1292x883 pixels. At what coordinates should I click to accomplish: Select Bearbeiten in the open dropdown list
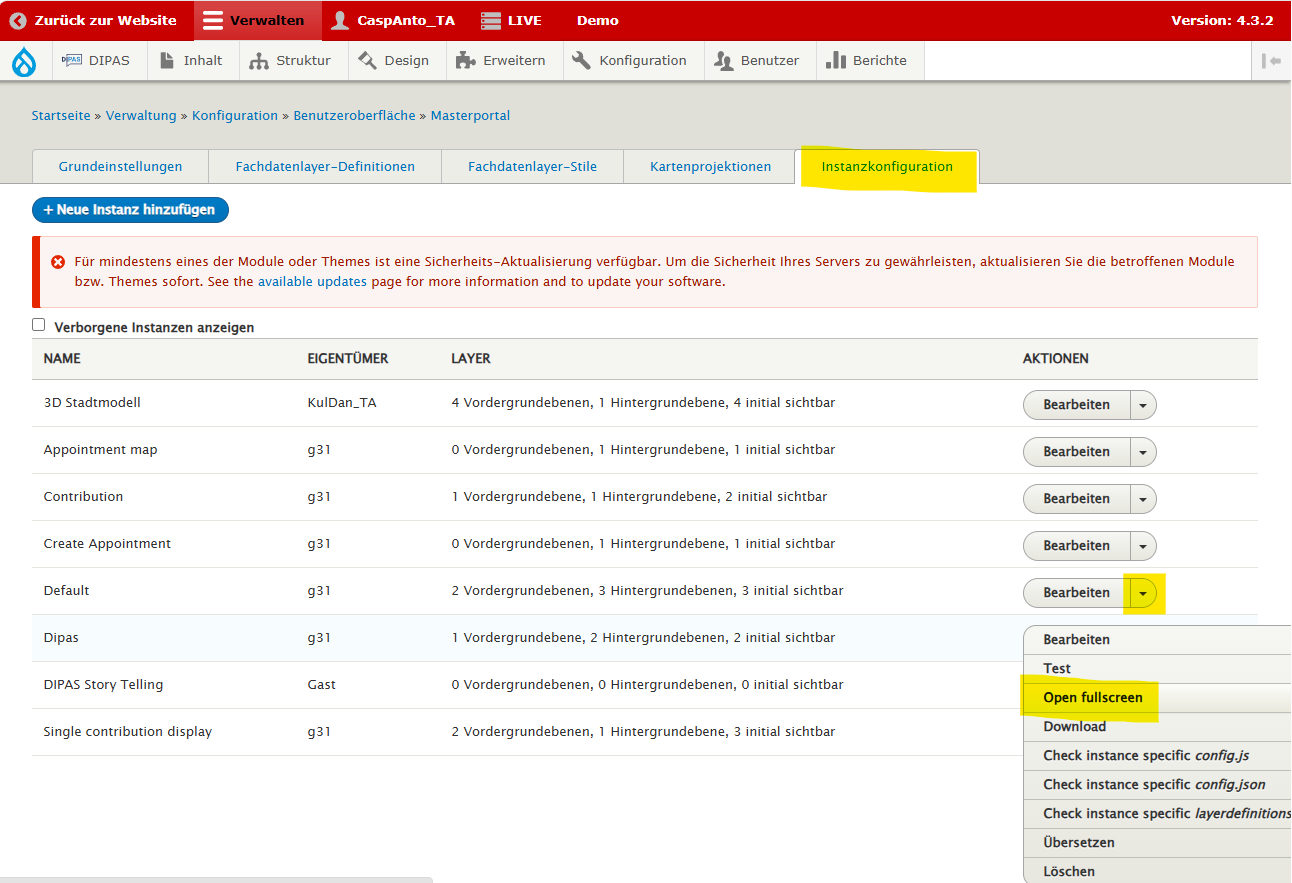coord(1157,640)
